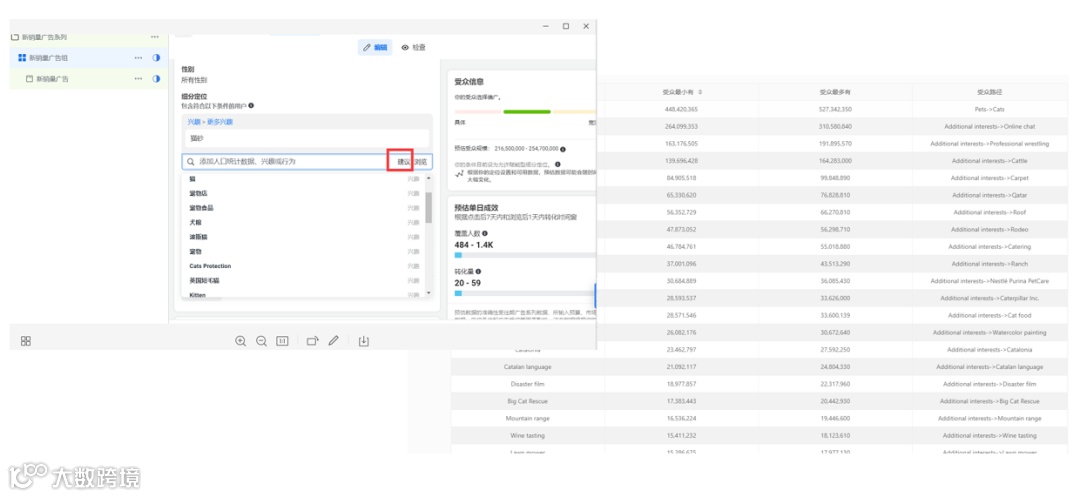Click the 受众路径 column header in the table

[989, 92]
